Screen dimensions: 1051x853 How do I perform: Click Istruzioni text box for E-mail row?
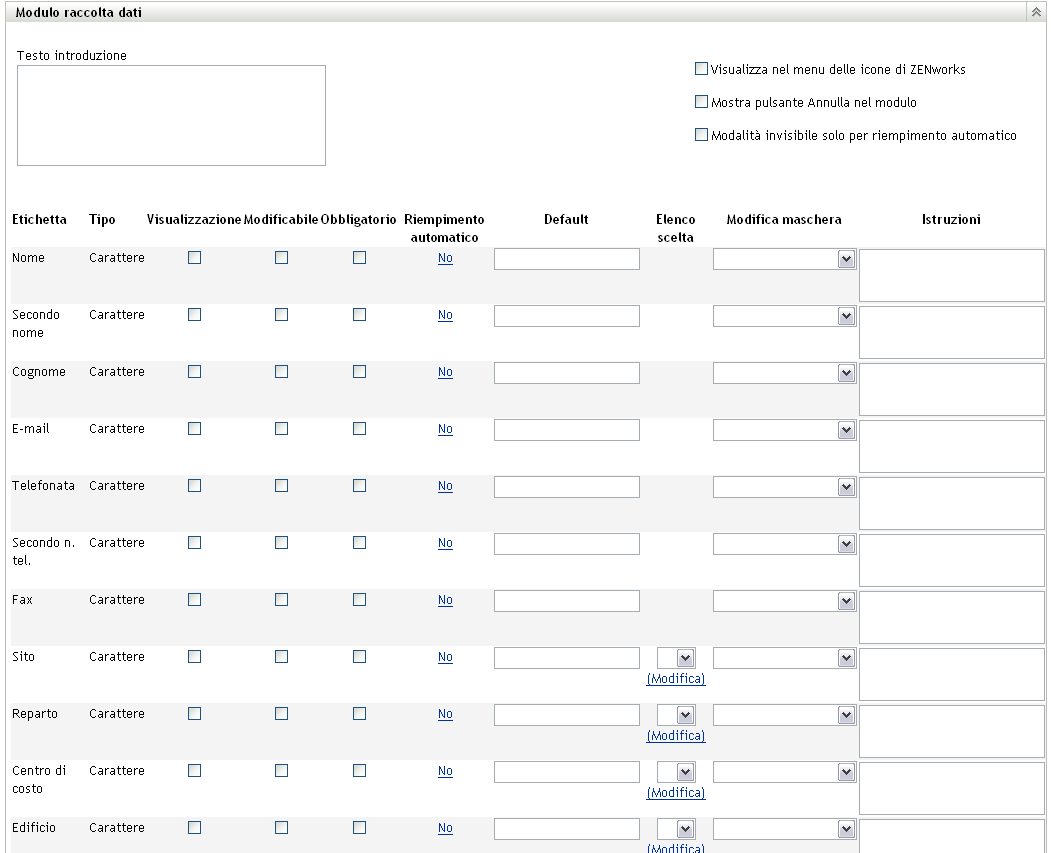pyautogui.click(x=952, y=446)
